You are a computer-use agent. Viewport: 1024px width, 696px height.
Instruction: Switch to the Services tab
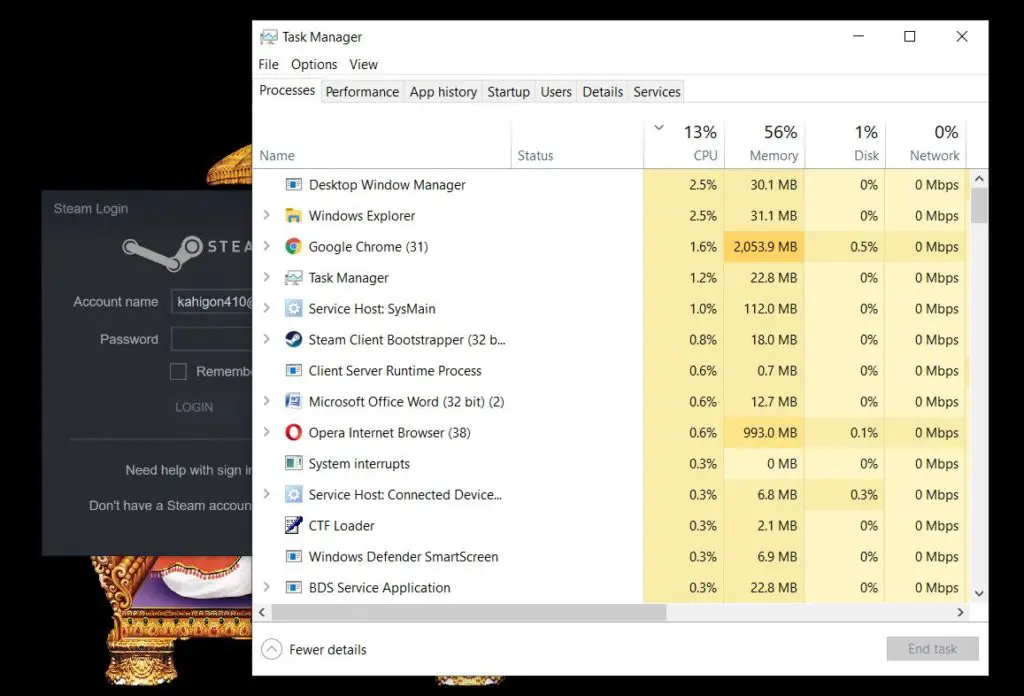(657, 92)
